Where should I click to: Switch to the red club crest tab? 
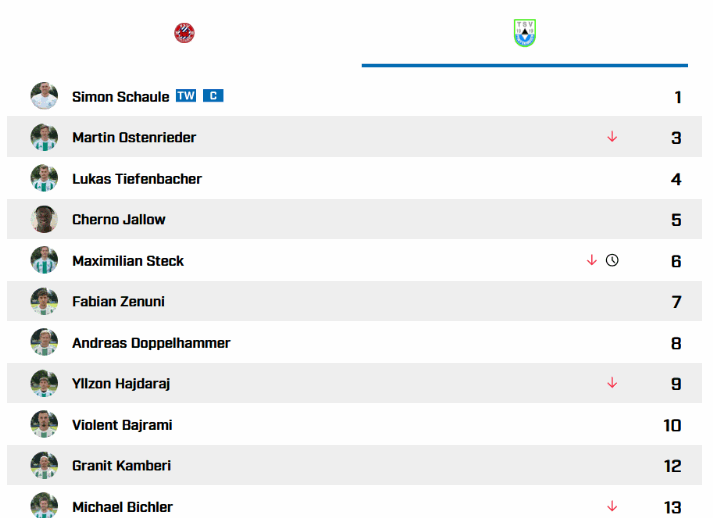point(184,33)
